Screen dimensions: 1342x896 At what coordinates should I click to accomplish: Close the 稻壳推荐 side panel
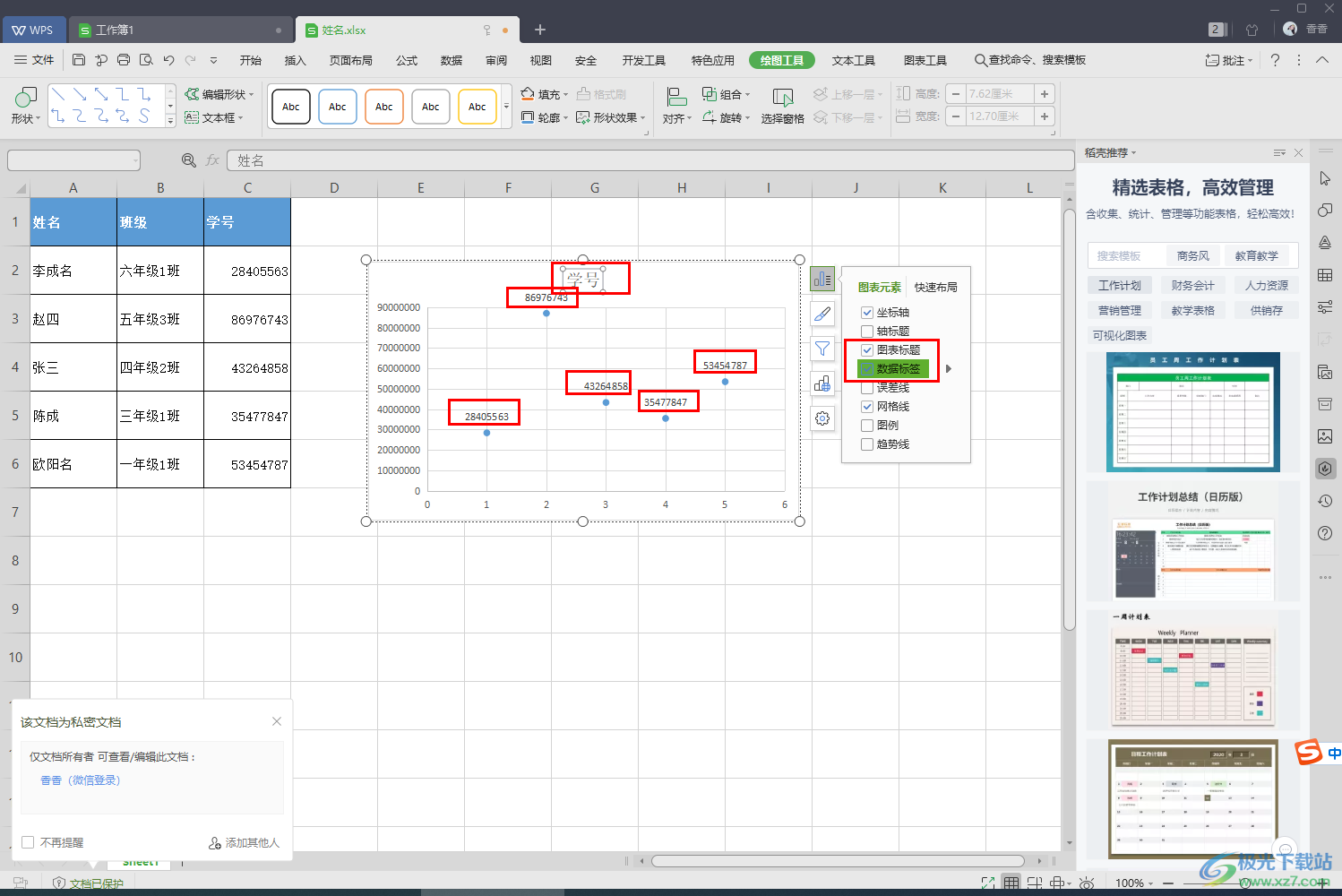pyautogui.click(x=1298, y=153)
